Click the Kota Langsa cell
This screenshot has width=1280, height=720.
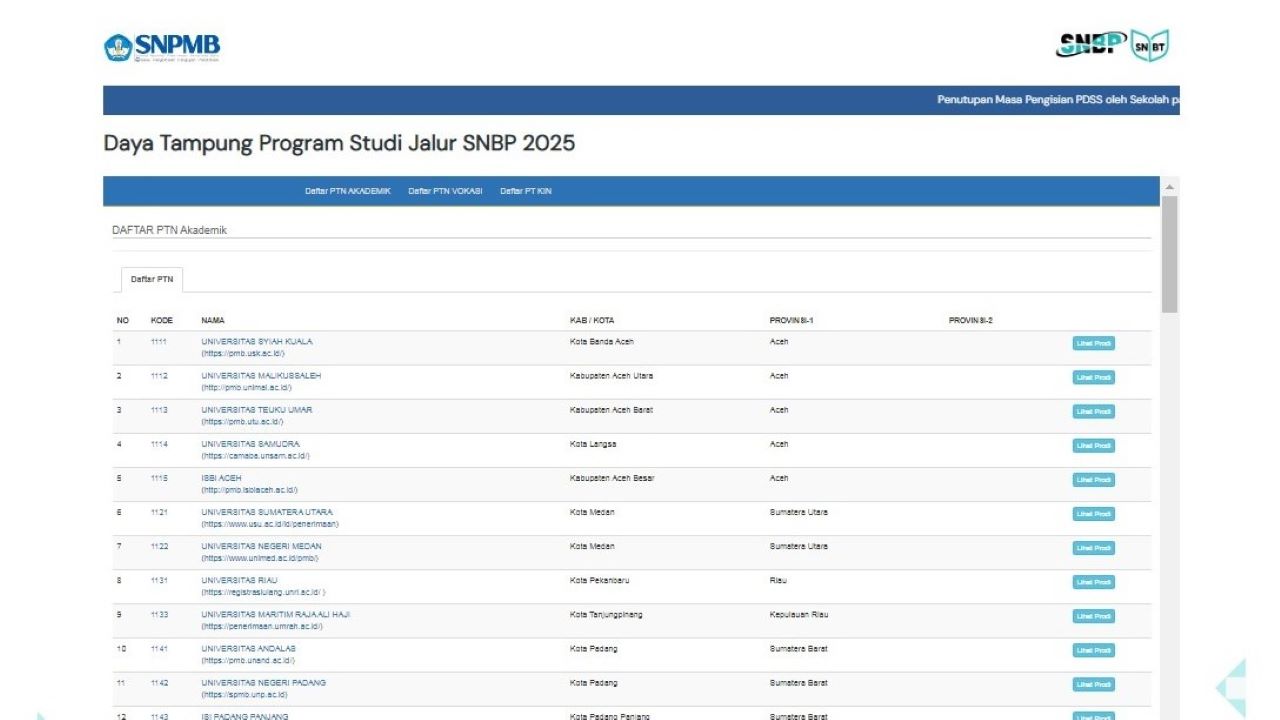593,444
